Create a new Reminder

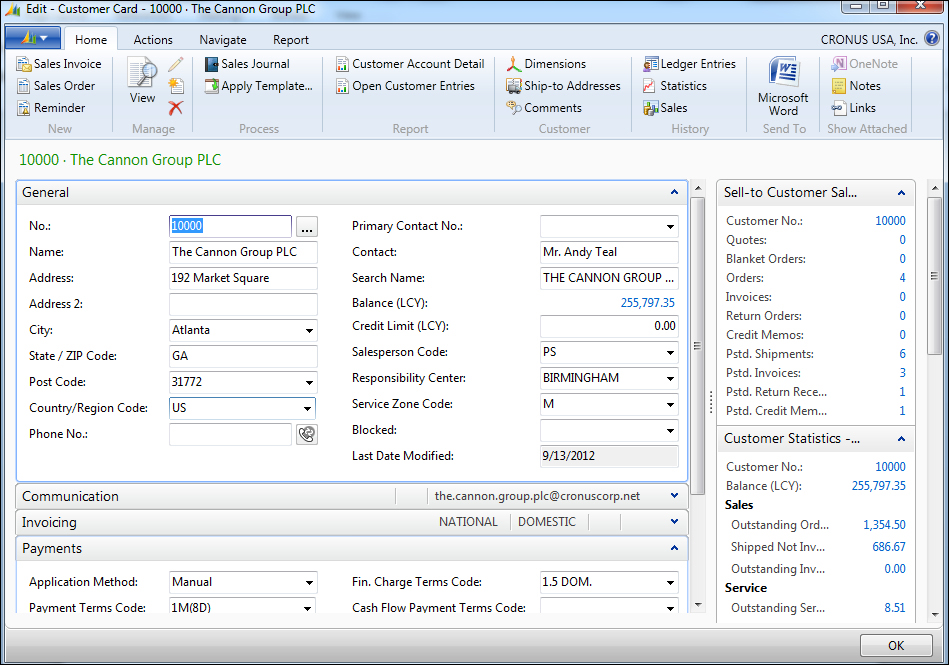click(51, 108)
